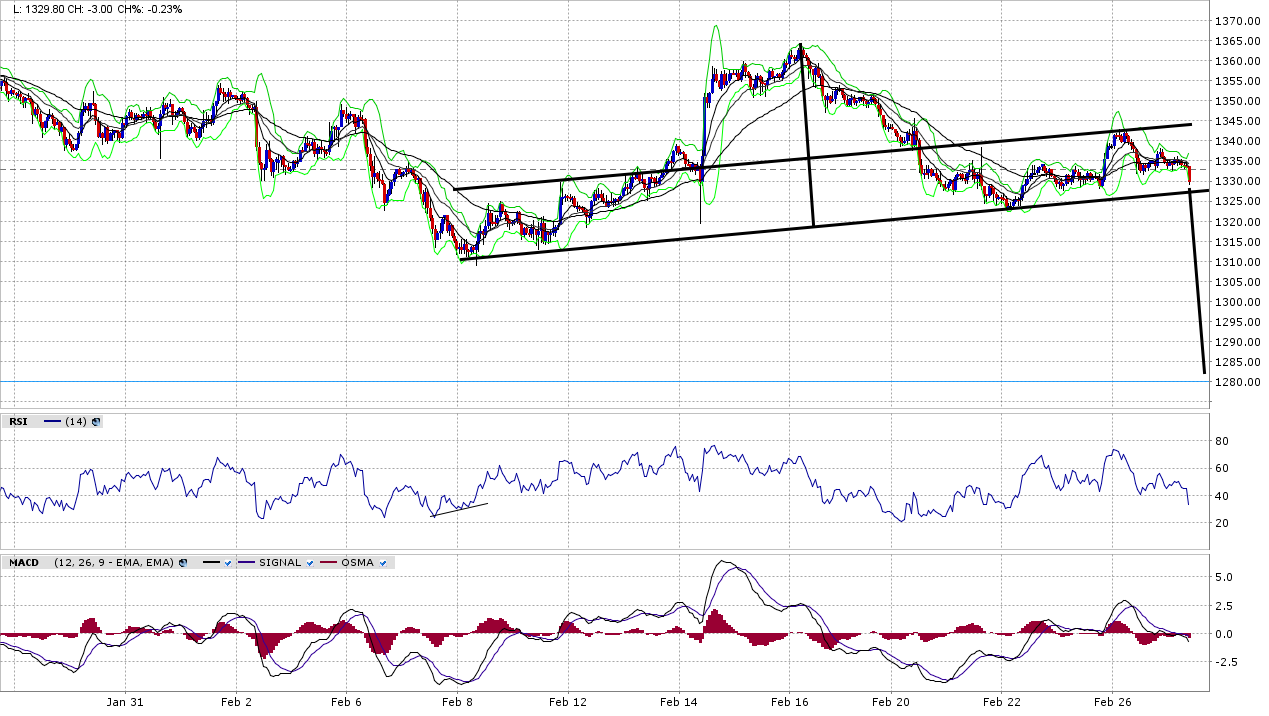
Task: Click MACD parameters (12, 26, 9 - EMA, EMA)
Action: tap(113, 563)
